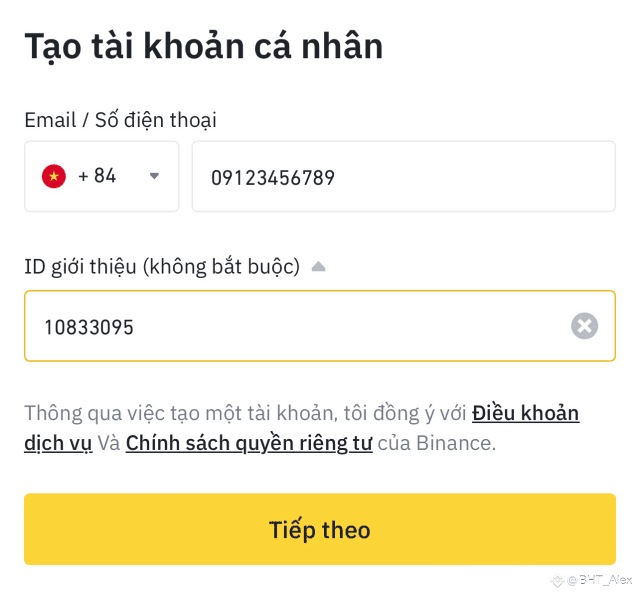Click the Tạo tài khoản cá nhân heading
640x597 pixels.
click(x=204, y=46)
